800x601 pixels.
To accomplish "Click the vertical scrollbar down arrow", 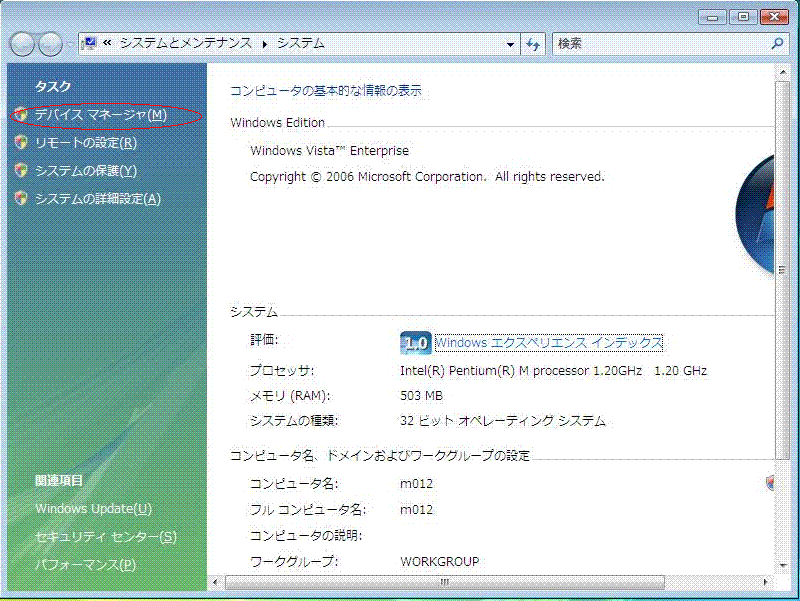I will 782,565.
